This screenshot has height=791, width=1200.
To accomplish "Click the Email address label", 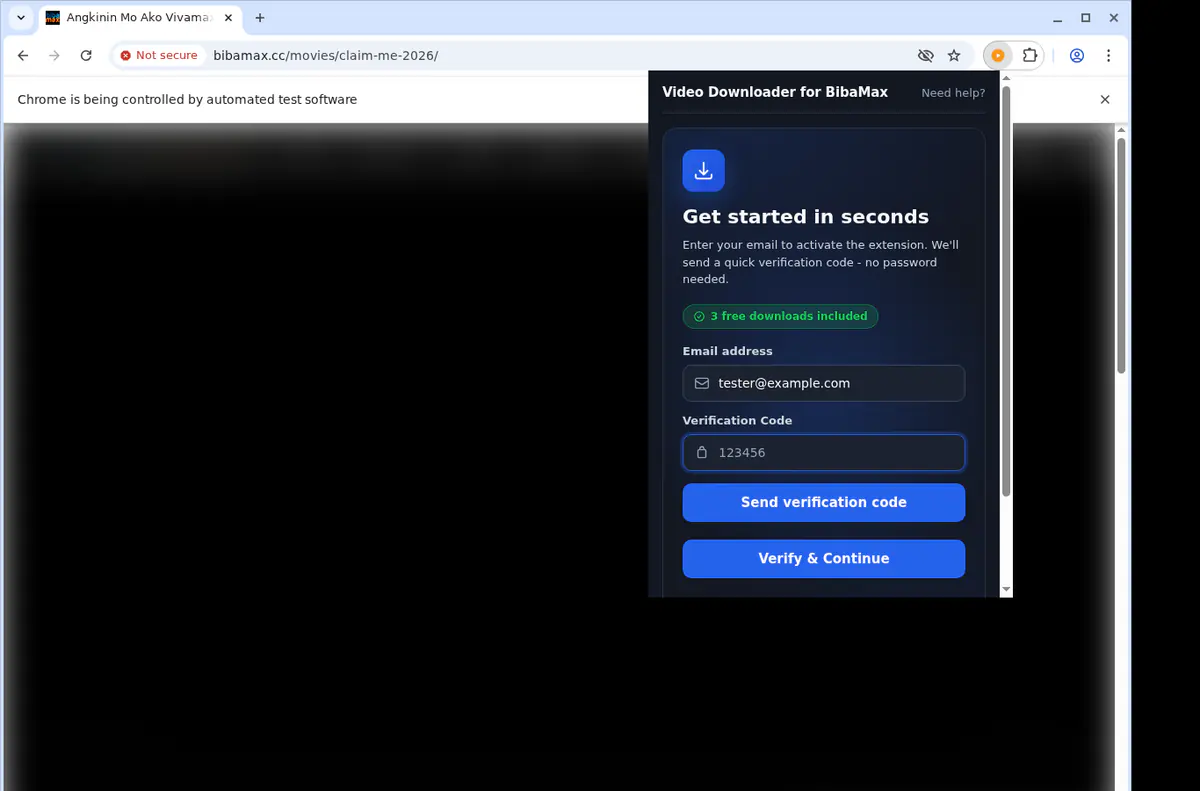I will click(x=728, y=351).
